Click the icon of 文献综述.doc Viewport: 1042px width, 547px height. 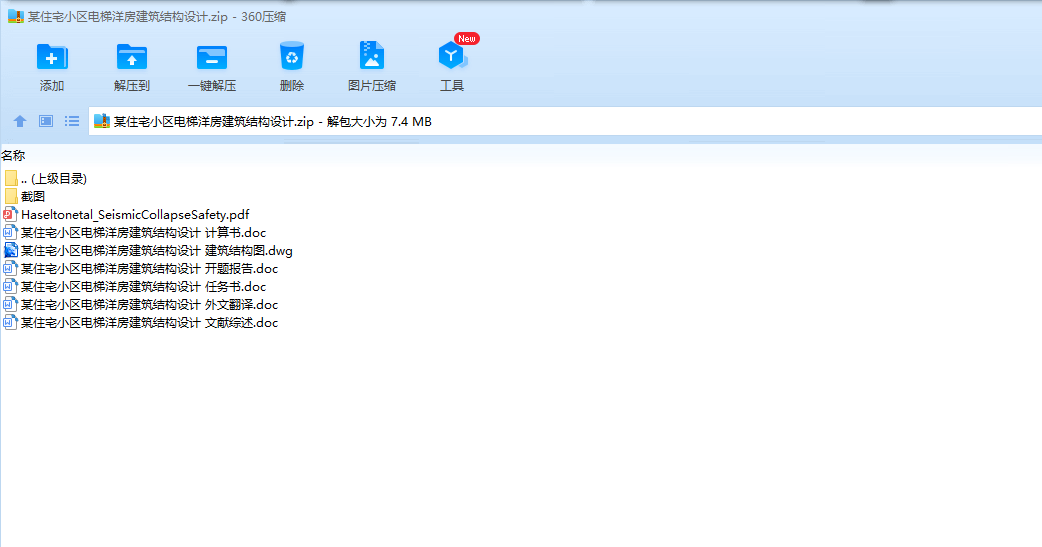point(10,322)
